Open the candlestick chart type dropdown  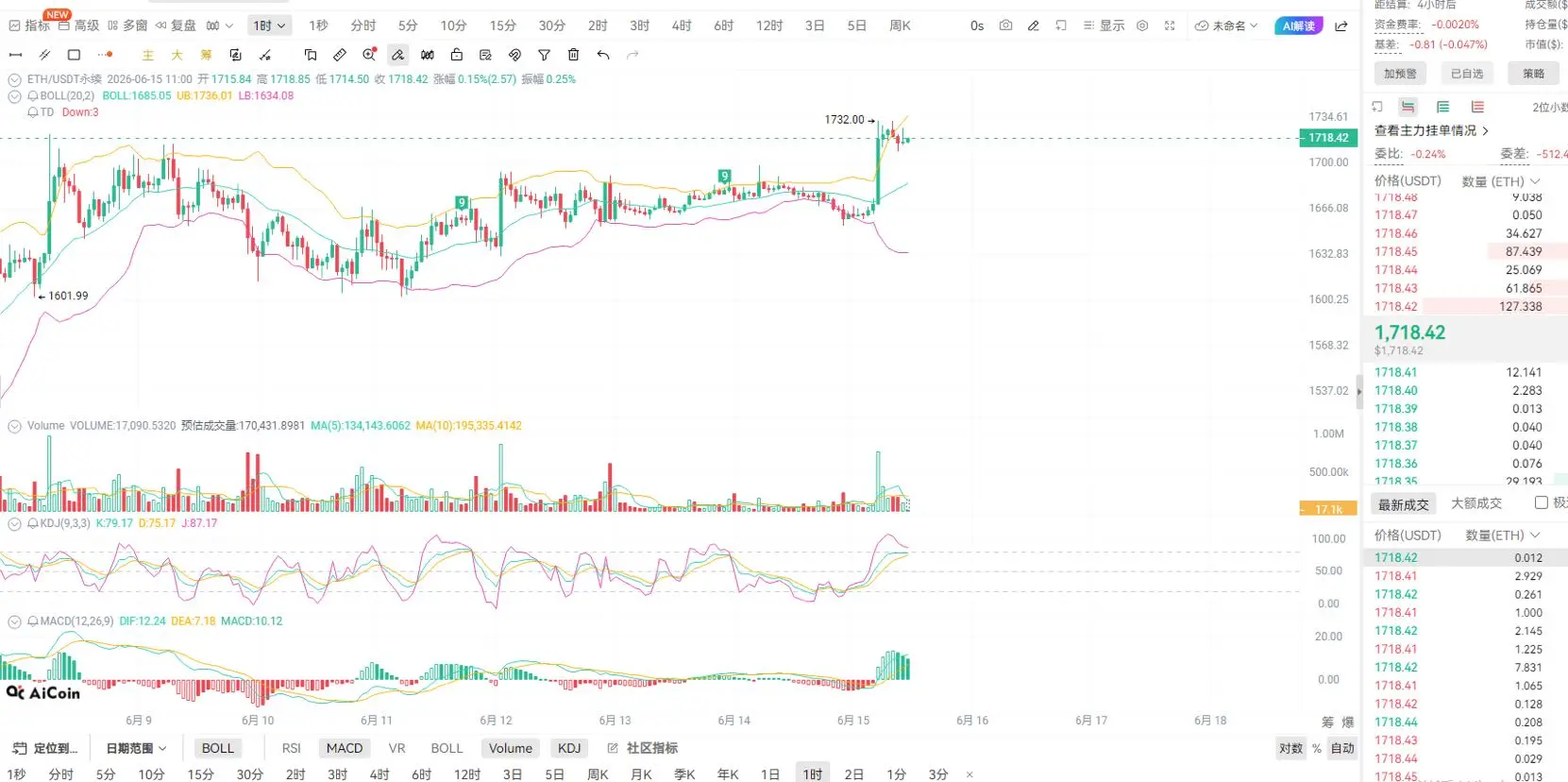coord(219,25)
